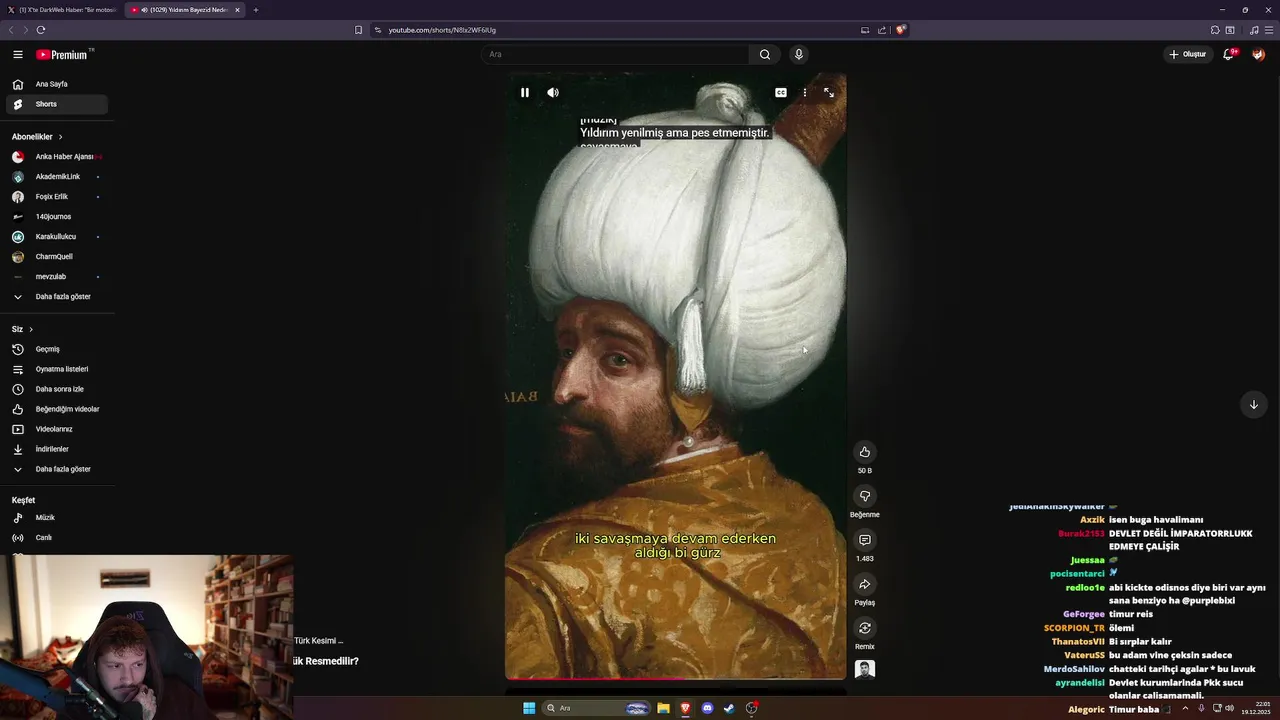Share page via address bar share icon
Viewport: 1280px width, 720px height.
tap(882, 30)
